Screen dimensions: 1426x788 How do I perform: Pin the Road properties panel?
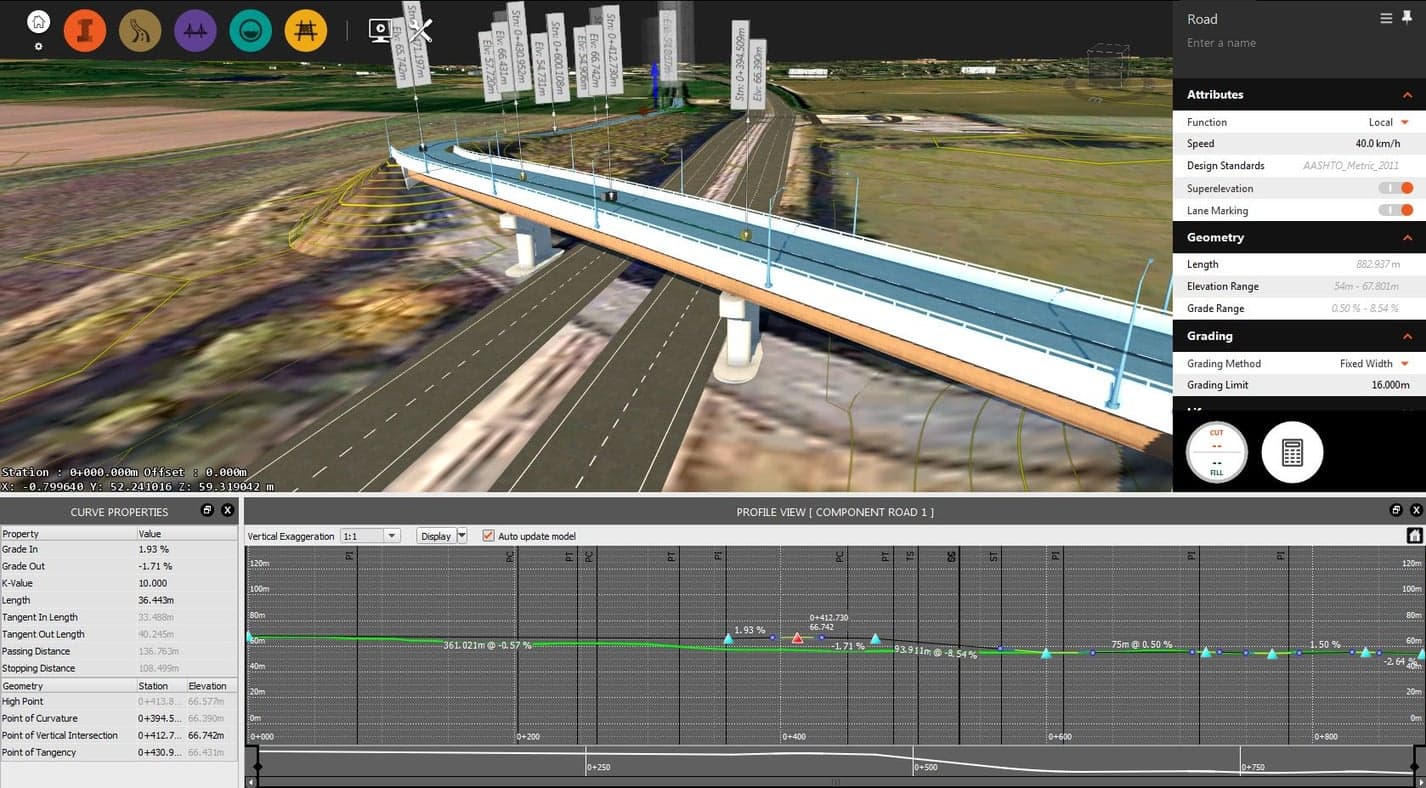(x=1407, y=17)
